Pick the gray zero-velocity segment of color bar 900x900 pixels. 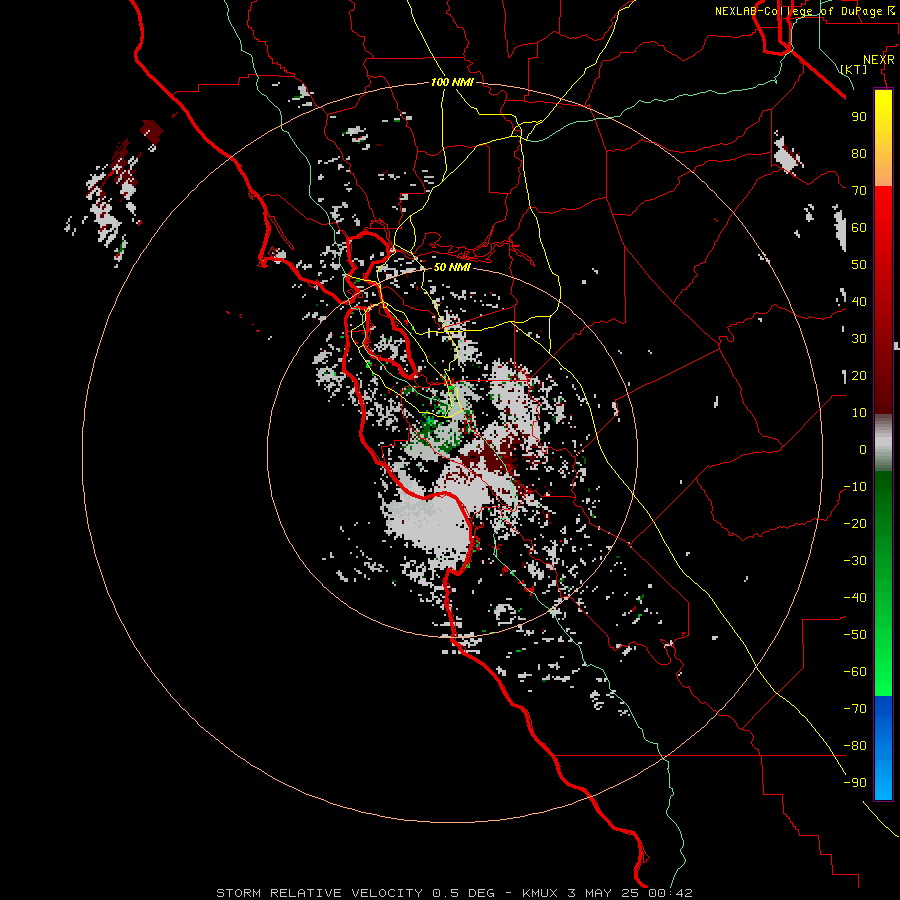(x=883, y=443)
